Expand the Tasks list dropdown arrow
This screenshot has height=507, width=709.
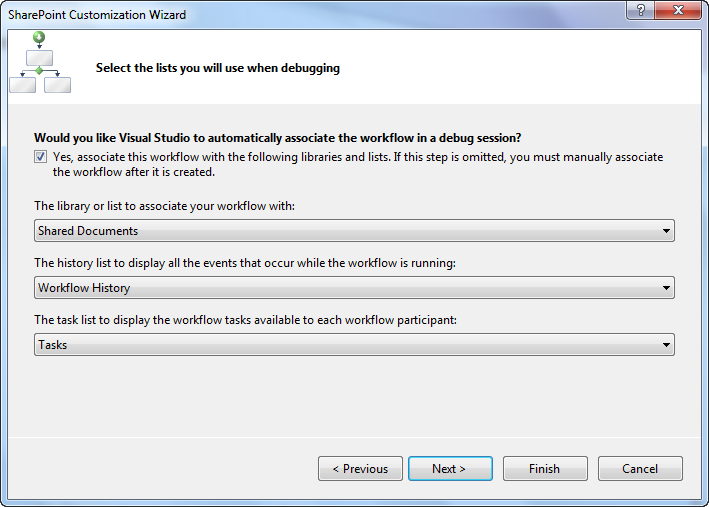coord(666,345)
